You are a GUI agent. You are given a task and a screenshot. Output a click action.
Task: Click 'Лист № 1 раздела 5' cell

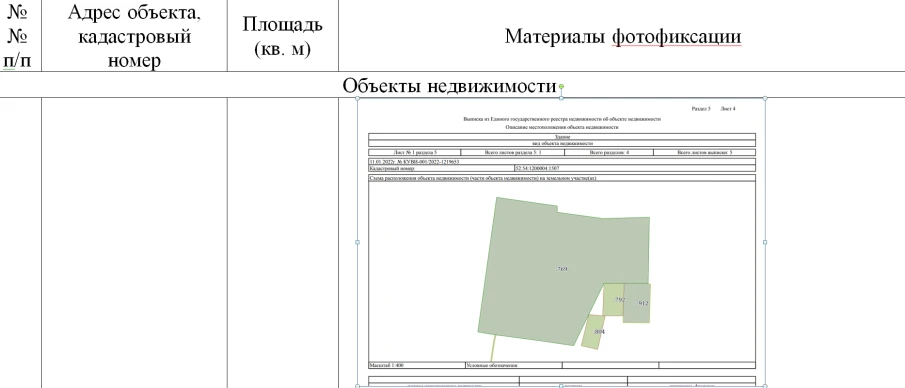pos(415,152)
